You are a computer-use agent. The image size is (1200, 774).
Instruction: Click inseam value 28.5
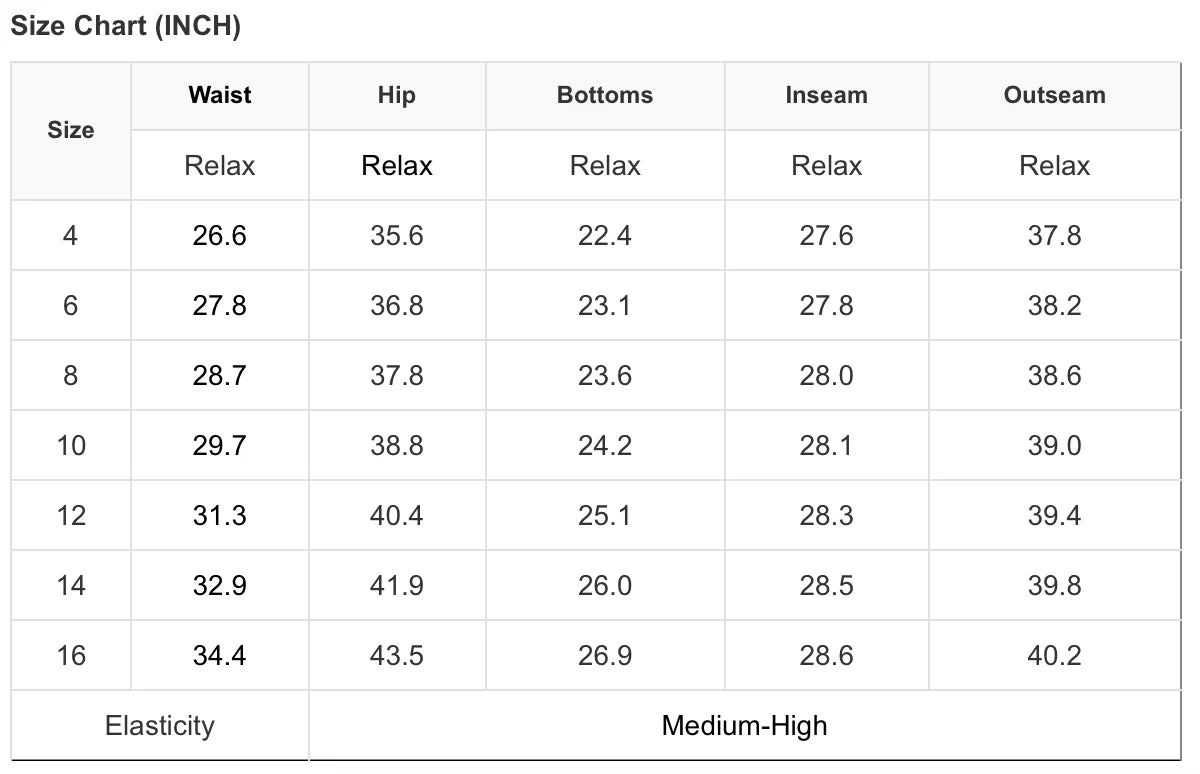click(x=827, y=586)
